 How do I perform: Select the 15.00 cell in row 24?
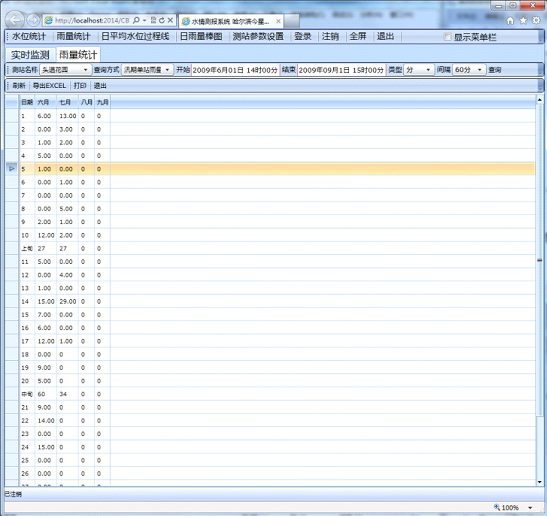click(46, 447)
